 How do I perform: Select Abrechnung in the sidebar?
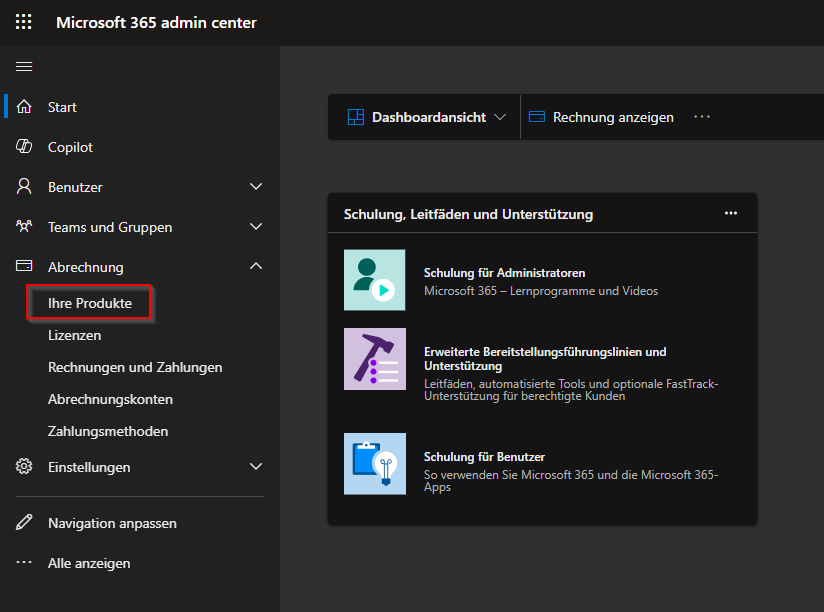click(x=86, y=267)
